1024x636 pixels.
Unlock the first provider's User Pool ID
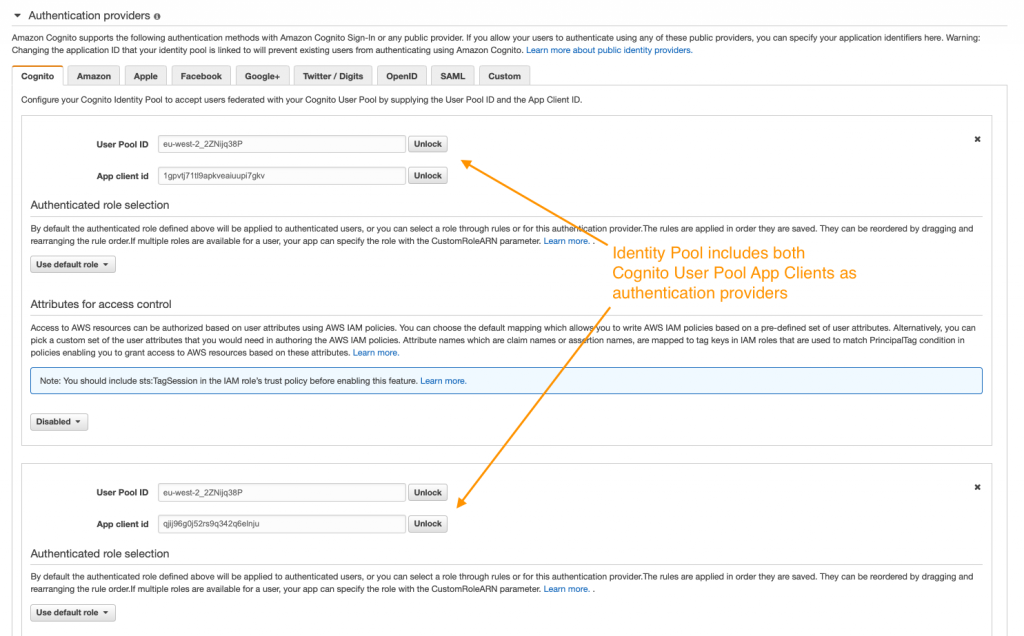pyautogui.click(x=428, y=144)
